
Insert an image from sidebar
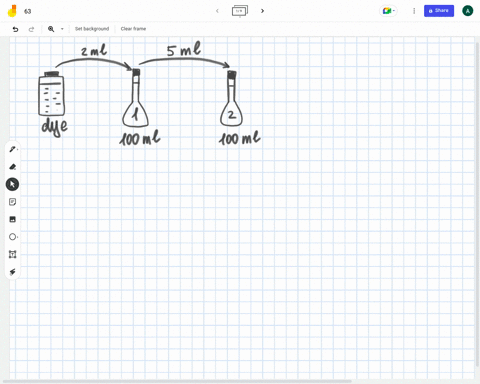click(x=12, y=219)
